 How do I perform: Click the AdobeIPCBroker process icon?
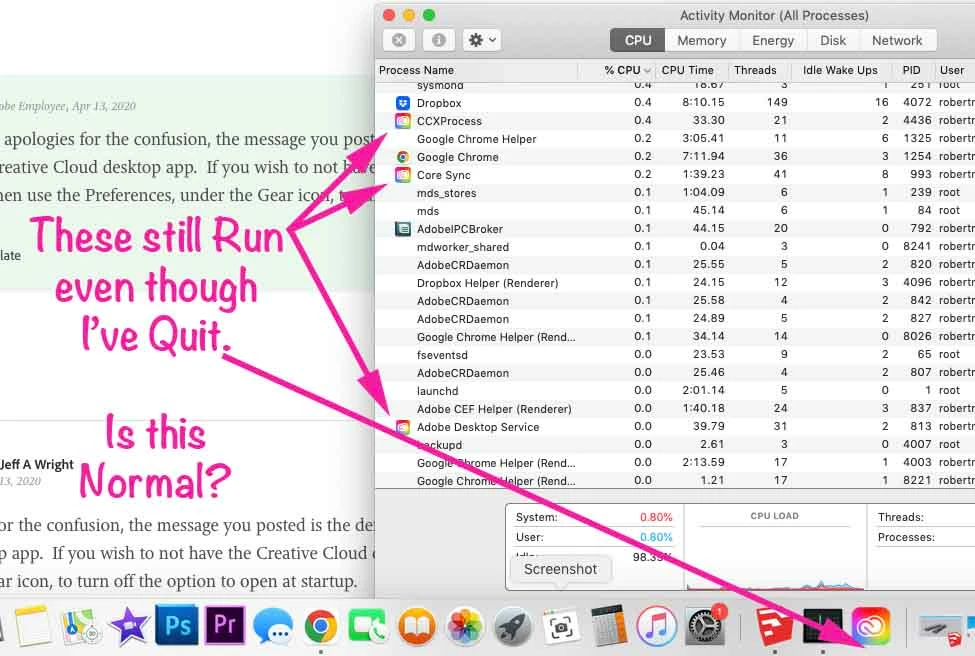[x=403, y=229]
